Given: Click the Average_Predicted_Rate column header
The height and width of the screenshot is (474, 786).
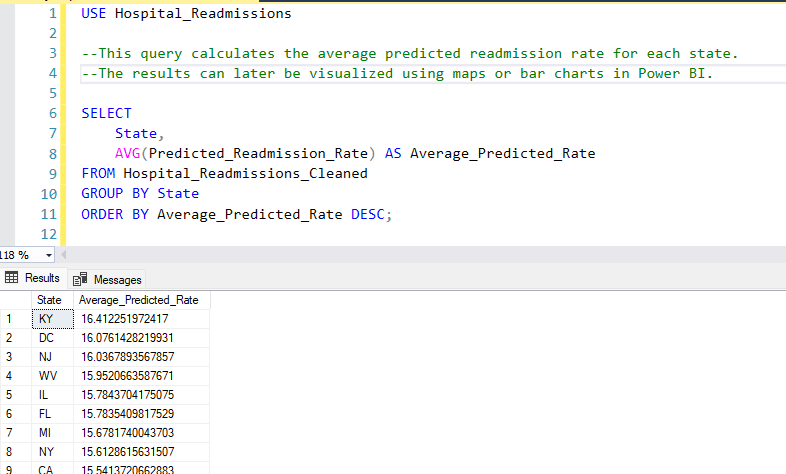Looking at the screenshot, I should coord(142,300).
